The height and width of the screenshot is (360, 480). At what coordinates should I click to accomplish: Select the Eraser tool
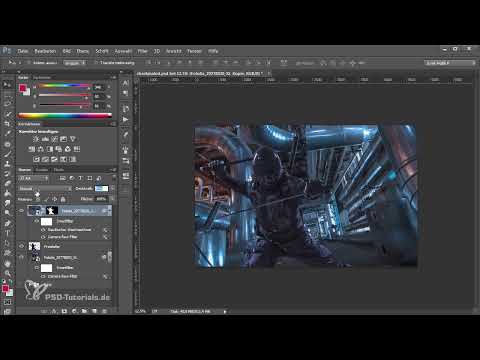(x=7, y=183)
